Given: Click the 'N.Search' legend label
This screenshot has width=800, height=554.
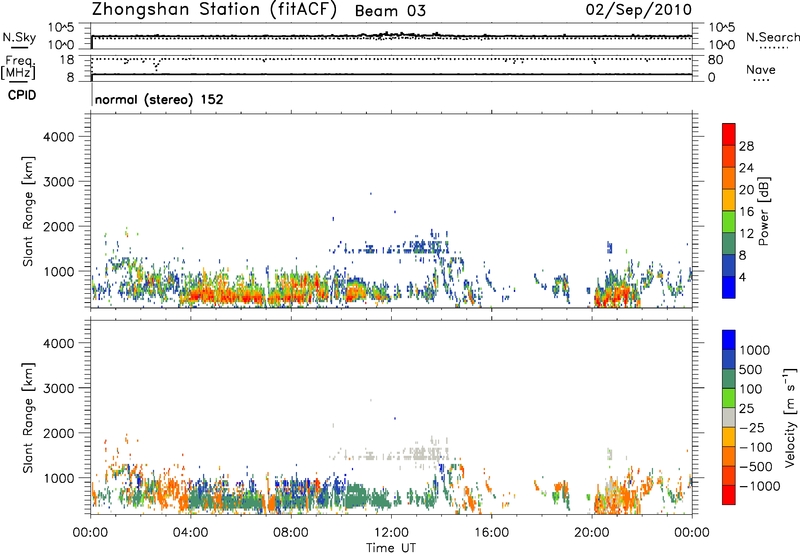Looking at the screenshot, I should (x=772, y=37).
